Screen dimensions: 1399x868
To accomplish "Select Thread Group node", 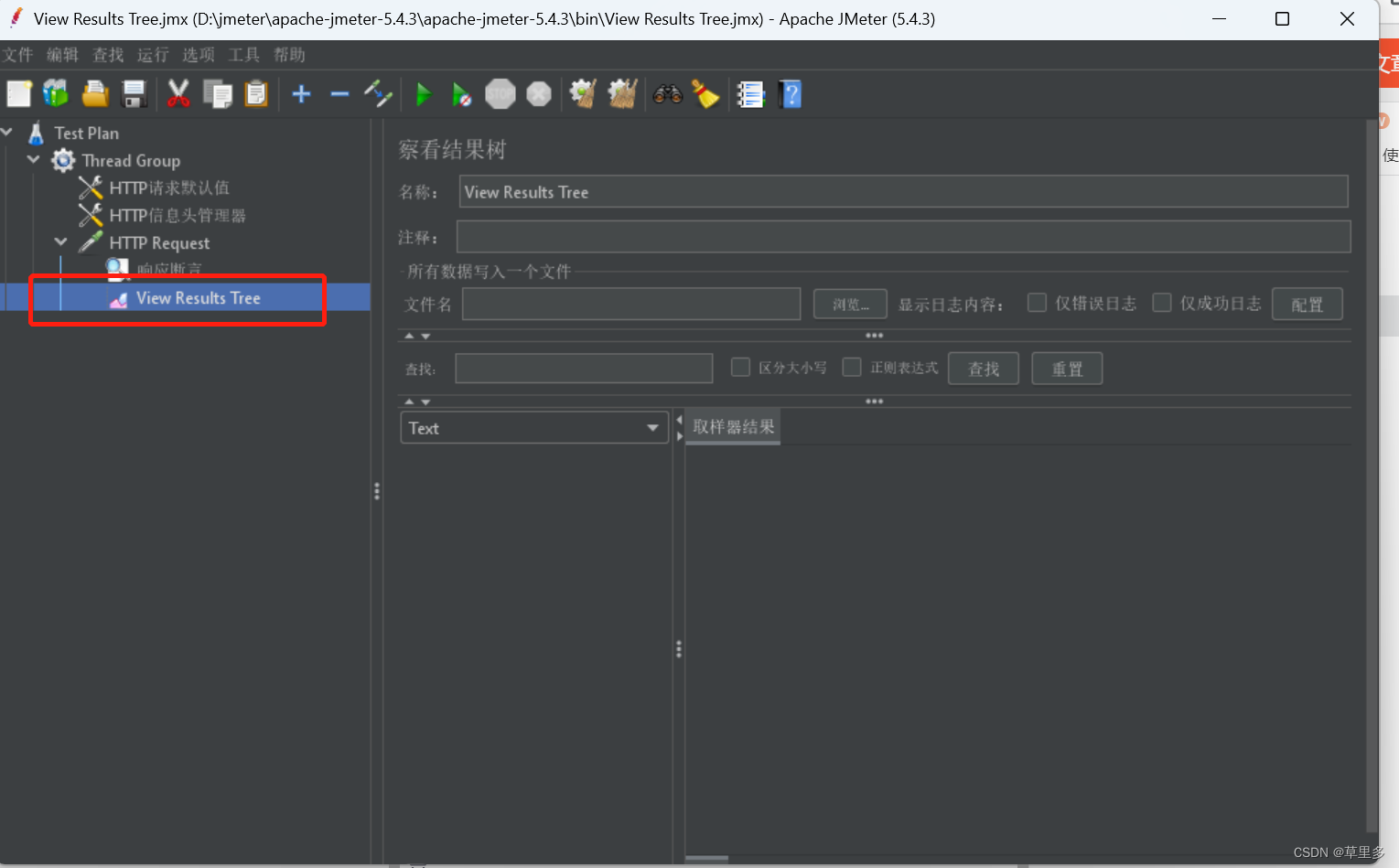I will 131,161.
